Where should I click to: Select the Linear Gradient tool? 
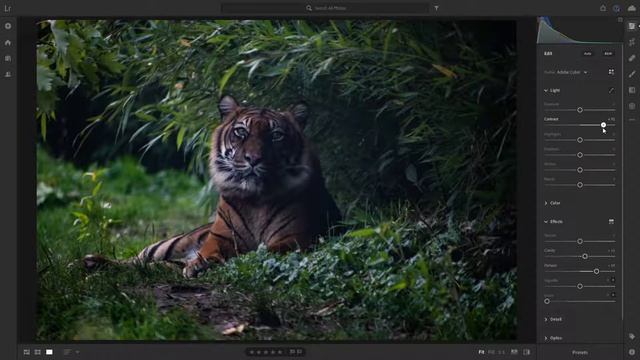[x=632, y=90]
